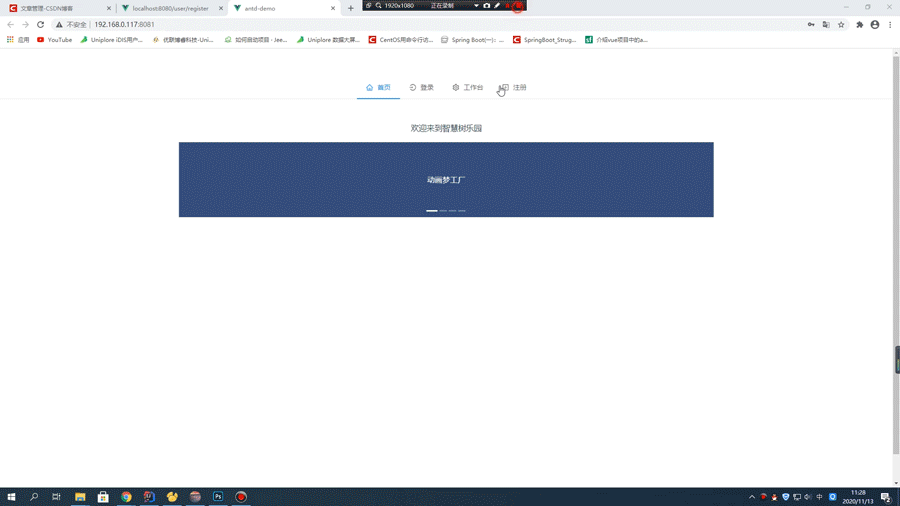Image resolution: width=900 pixels, height=506 pixels.
Task: Open the SpringBoot_Strug bookmark
Action: coord(544,40)
